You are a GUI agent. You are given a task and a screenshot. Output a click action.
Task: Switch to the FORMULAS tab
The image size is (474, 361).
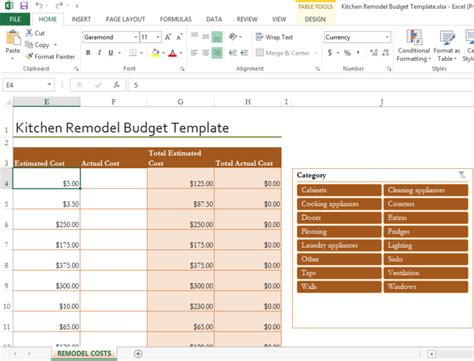click(176, 19)
